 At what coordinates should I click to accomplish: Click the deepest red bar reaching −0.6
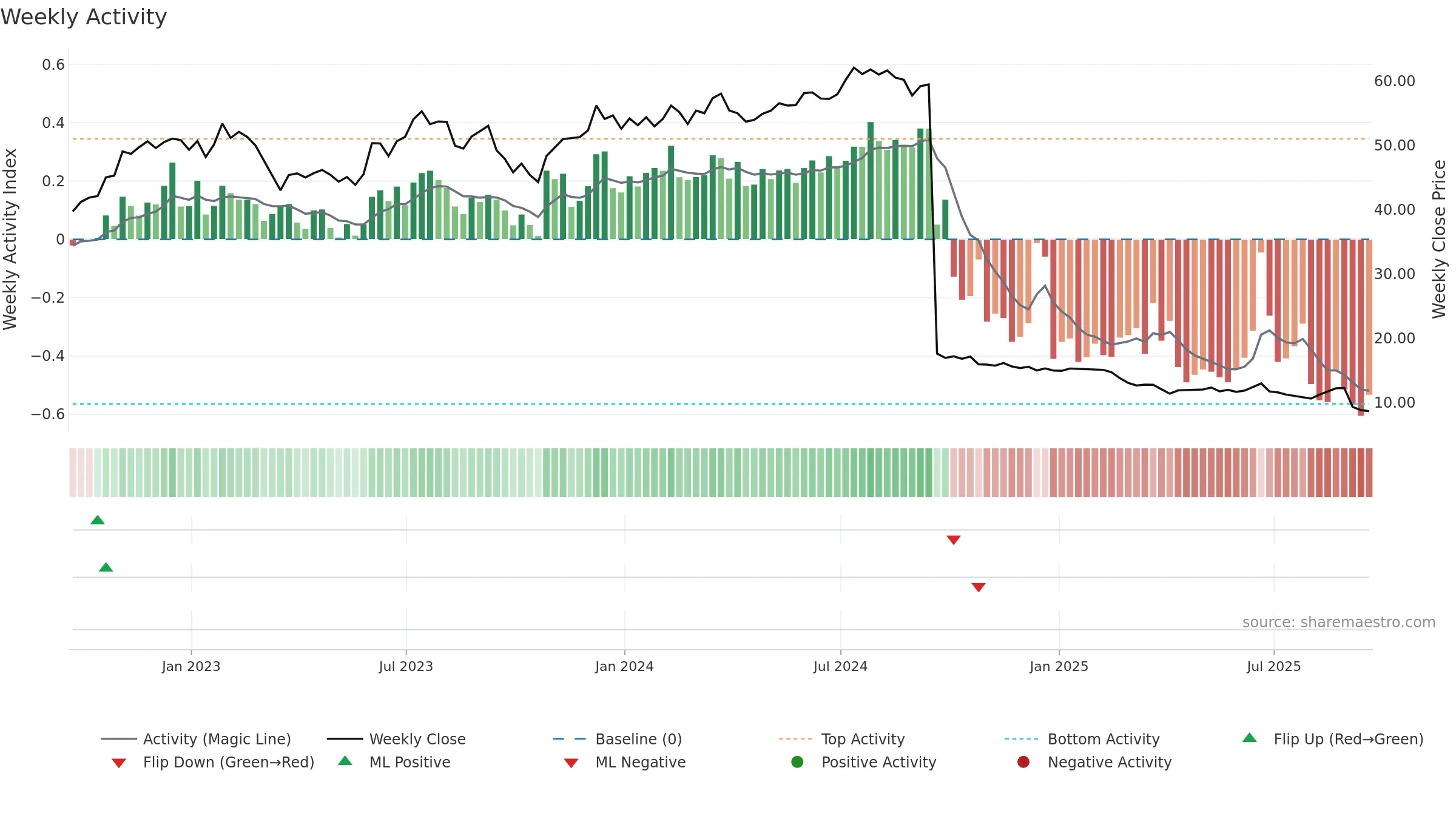(1361, 328)
